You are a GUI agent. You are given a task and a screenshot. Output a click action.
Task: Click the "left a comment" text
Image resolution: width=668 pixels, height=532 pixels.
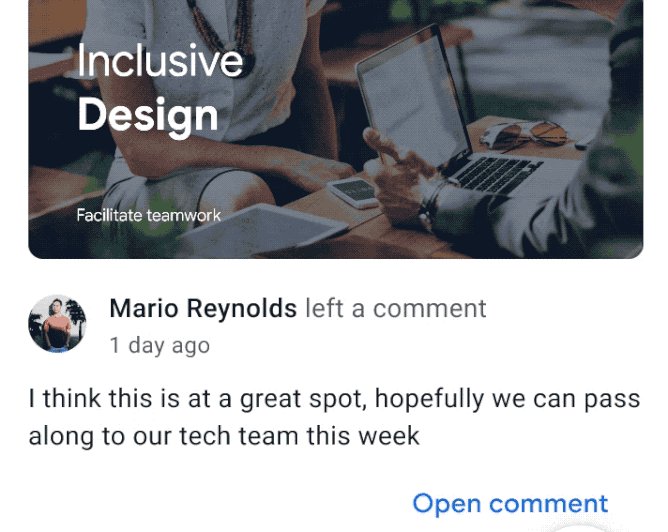pyautogui.click(x=396, y=309)
